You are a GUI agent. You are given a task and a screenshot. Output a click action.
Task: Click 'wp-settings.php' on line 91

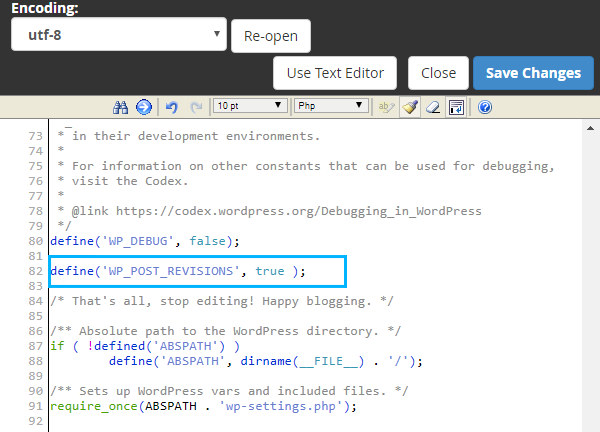click(281, 406)
